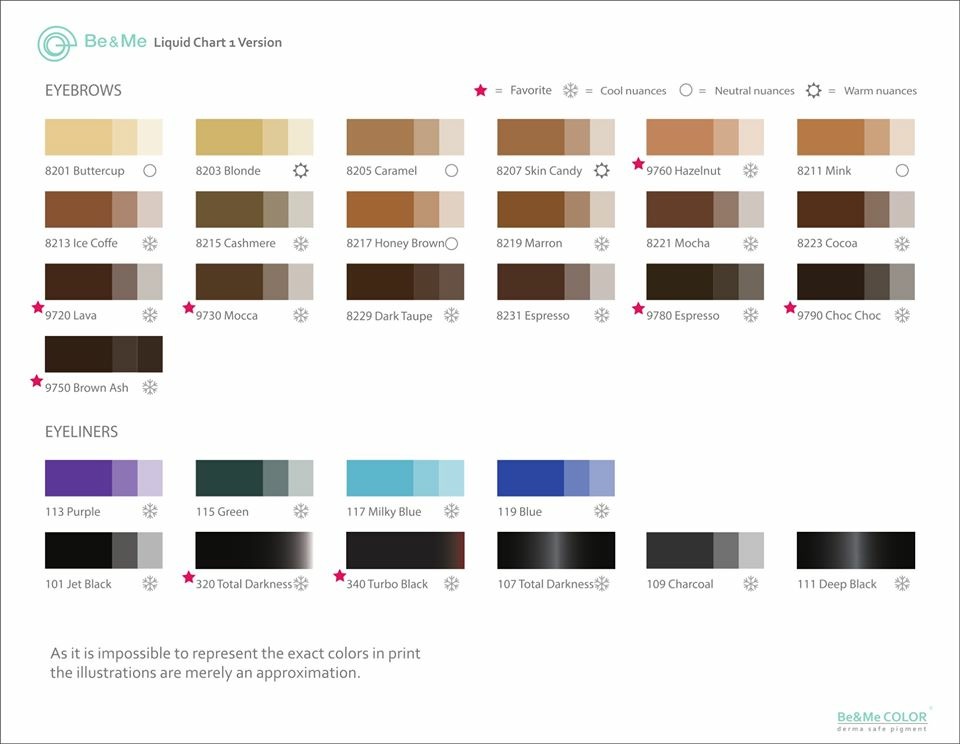
Task: Click the EYEBROWS section heading
Action: click(x=83, y=91)
